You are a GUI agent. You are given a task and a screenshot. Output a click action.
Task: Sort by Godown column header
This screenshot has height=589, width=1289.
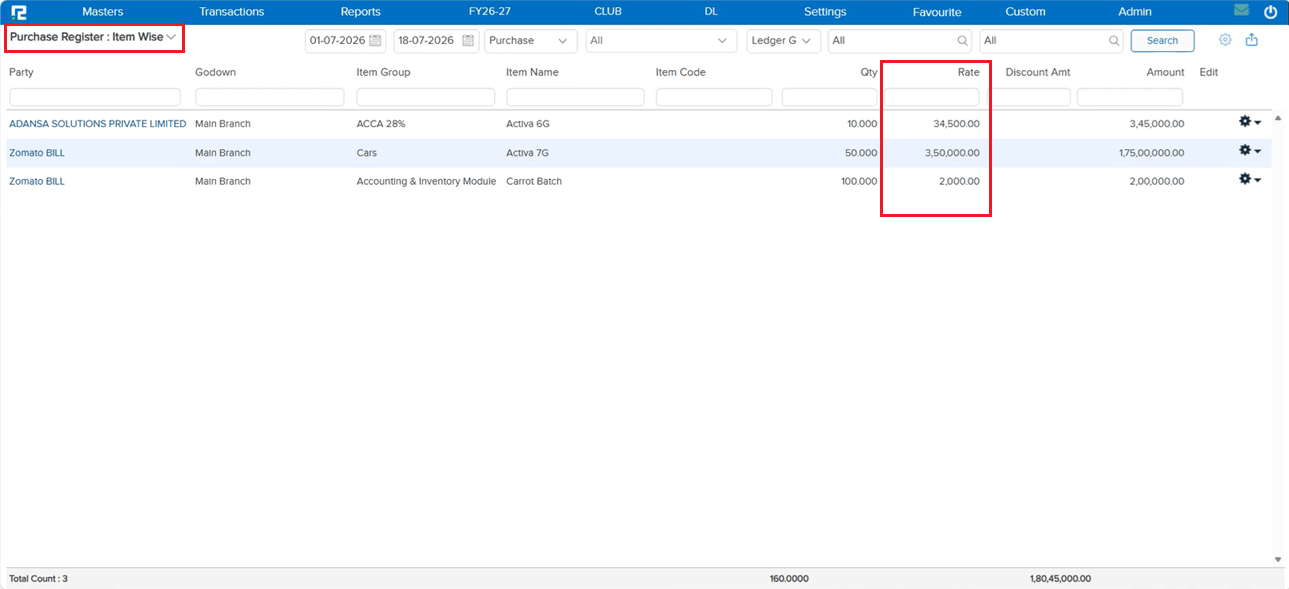pos(215,72)
